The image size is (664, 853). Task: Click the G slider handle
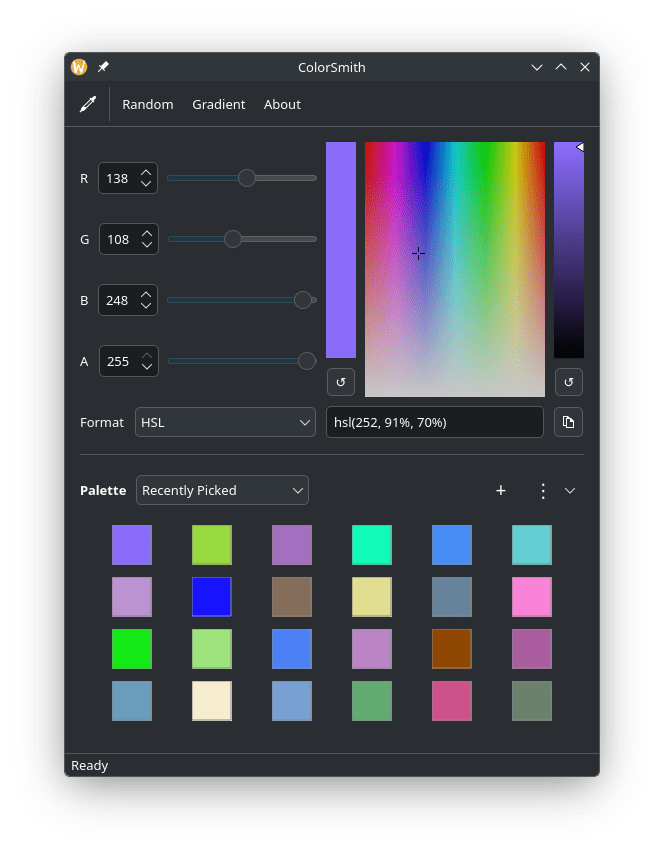point(233,239)
